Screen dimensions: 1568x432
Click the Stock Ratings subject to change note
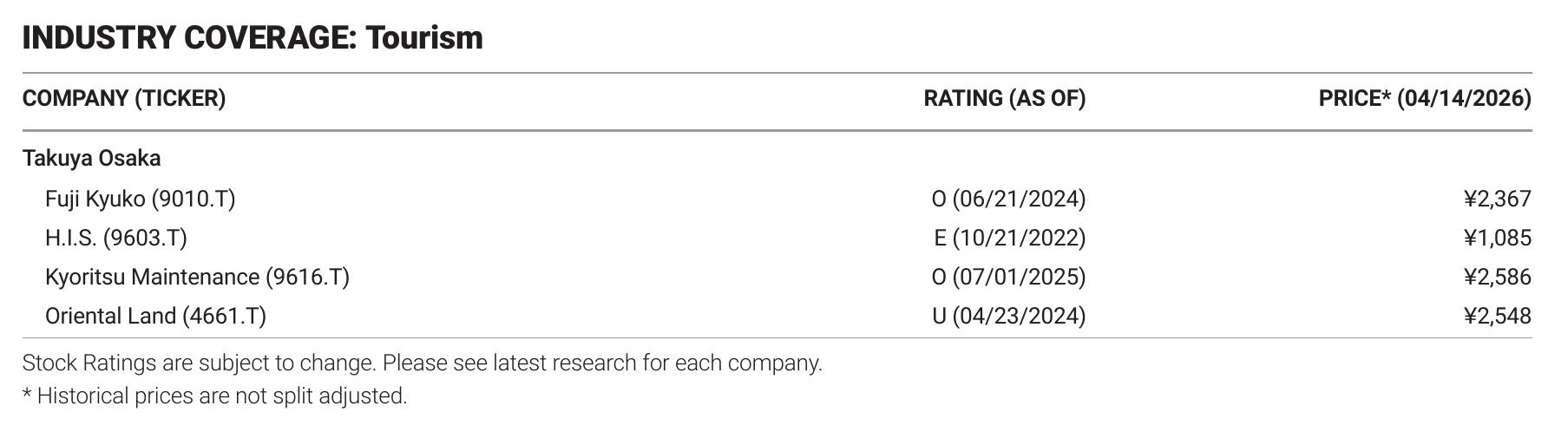coord(200,363)
